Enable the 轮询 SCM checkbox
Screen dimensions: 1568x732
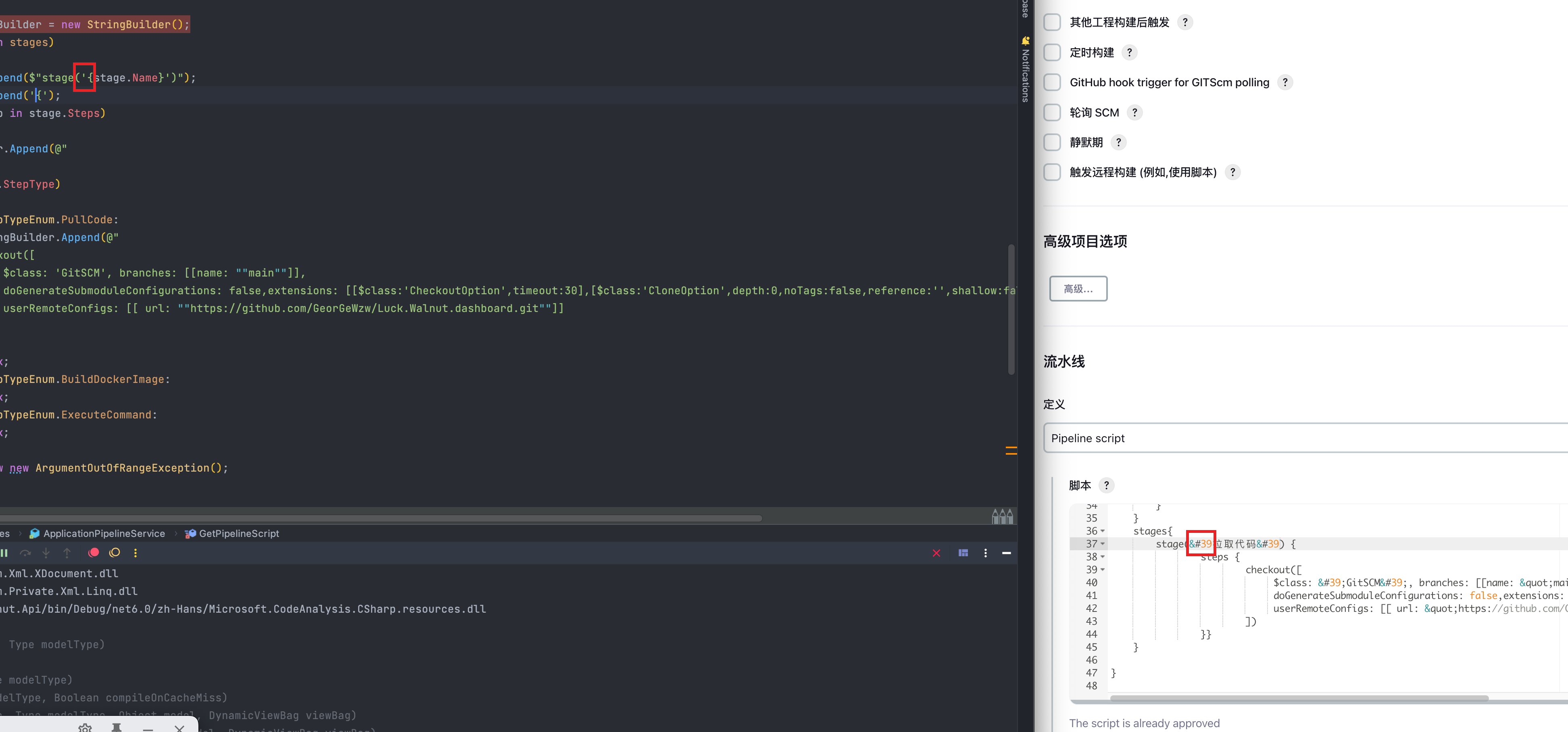point(1052,112)
